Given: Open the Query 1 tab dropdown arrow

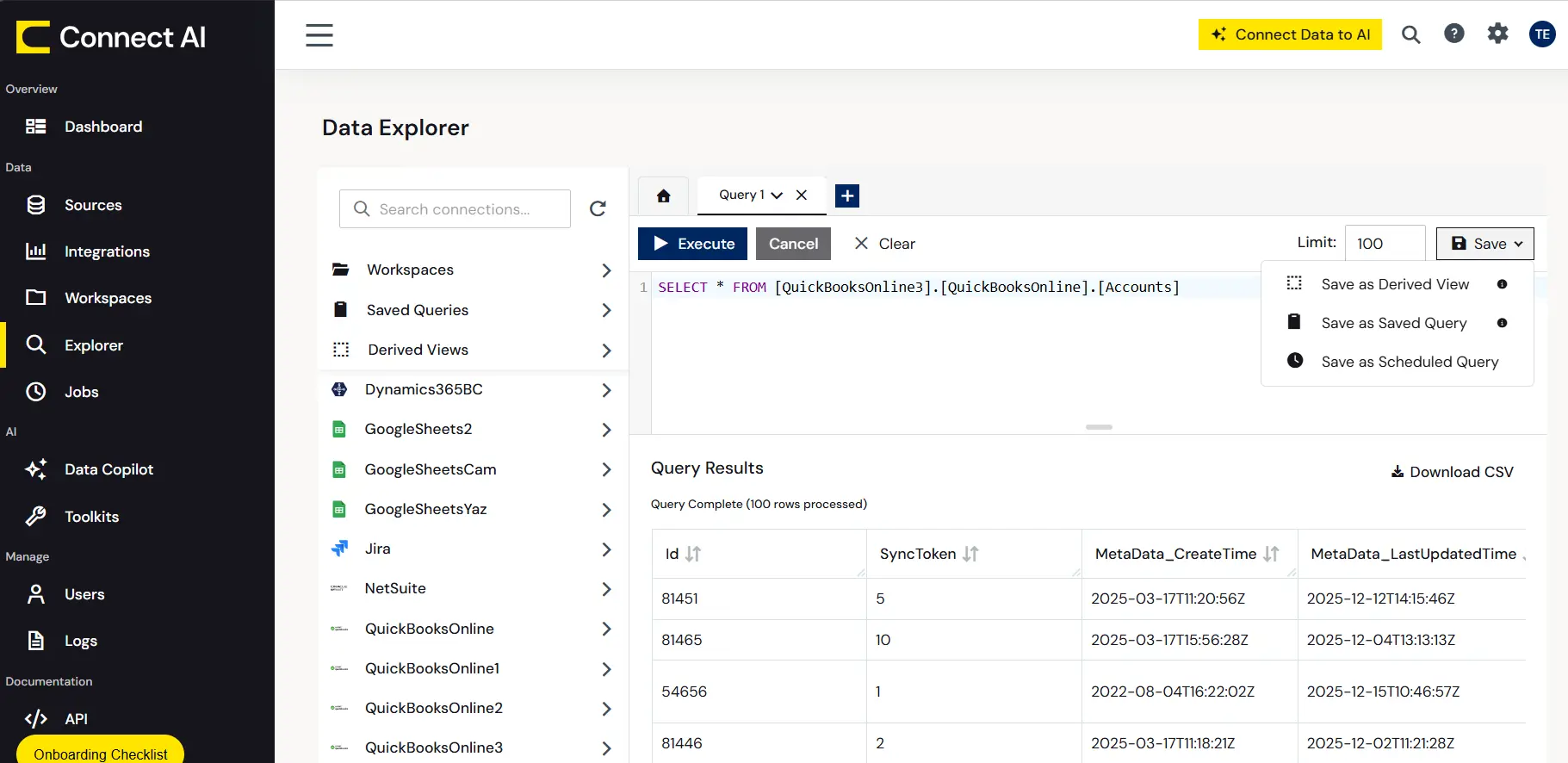Looking at the screenshot, I should pos(777,195).
